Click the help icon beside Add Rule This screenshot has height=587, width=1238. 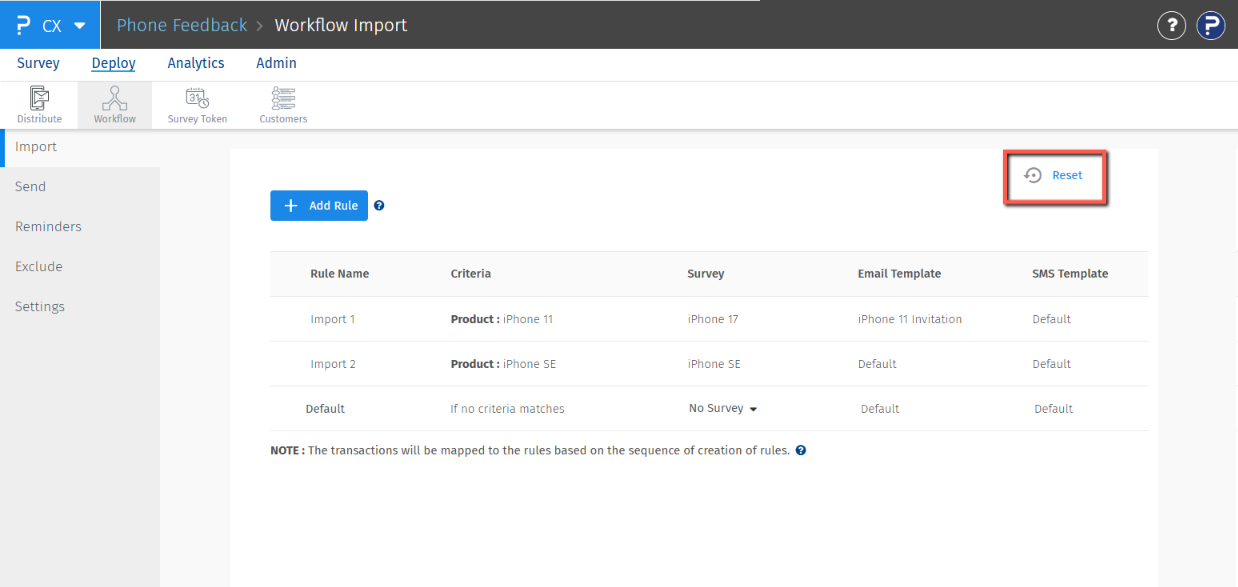[379, 206]
